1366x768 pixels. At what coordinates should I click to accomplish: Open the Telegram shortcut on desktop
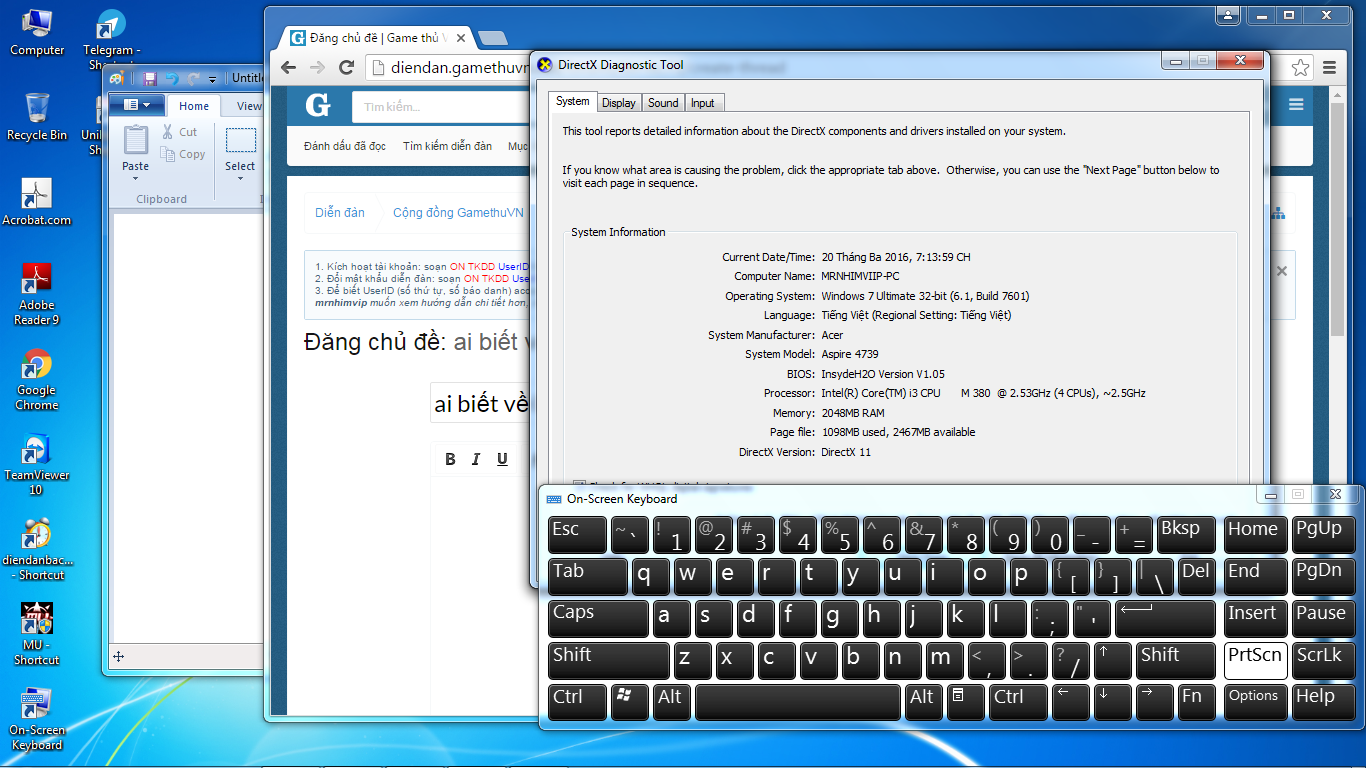(111, 38)
